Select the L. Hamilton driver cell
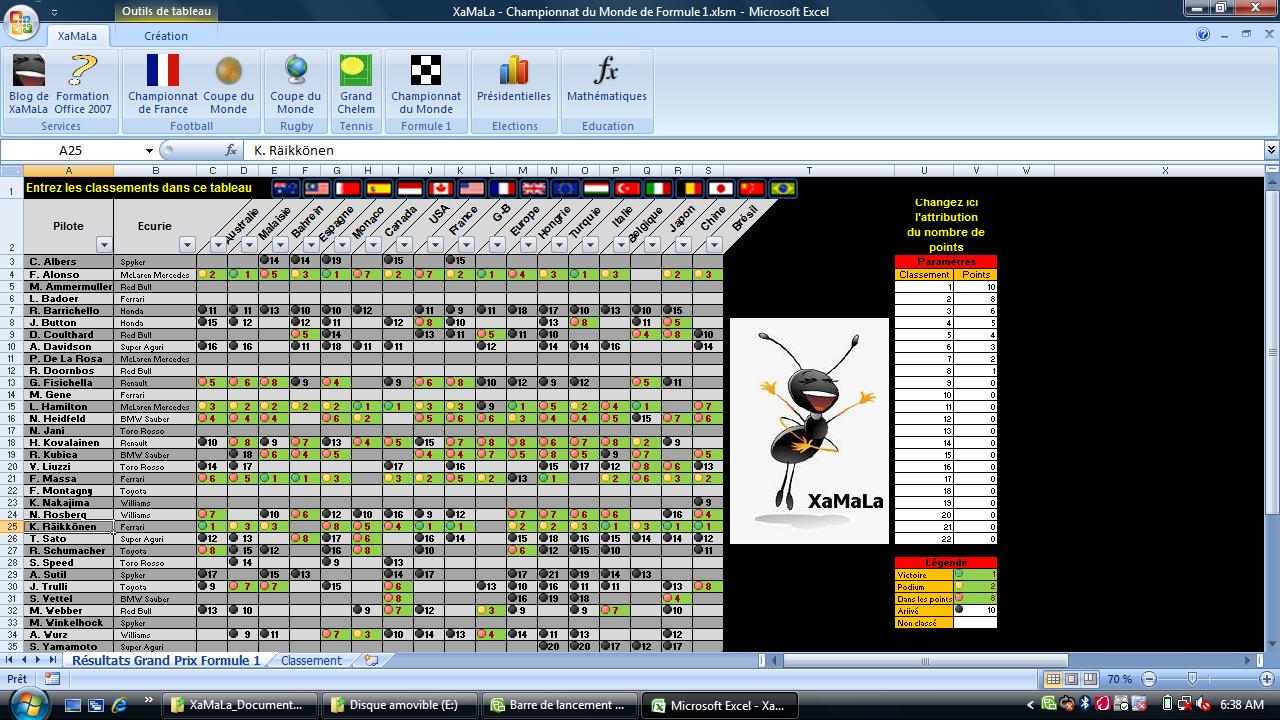 coord(68,407)
